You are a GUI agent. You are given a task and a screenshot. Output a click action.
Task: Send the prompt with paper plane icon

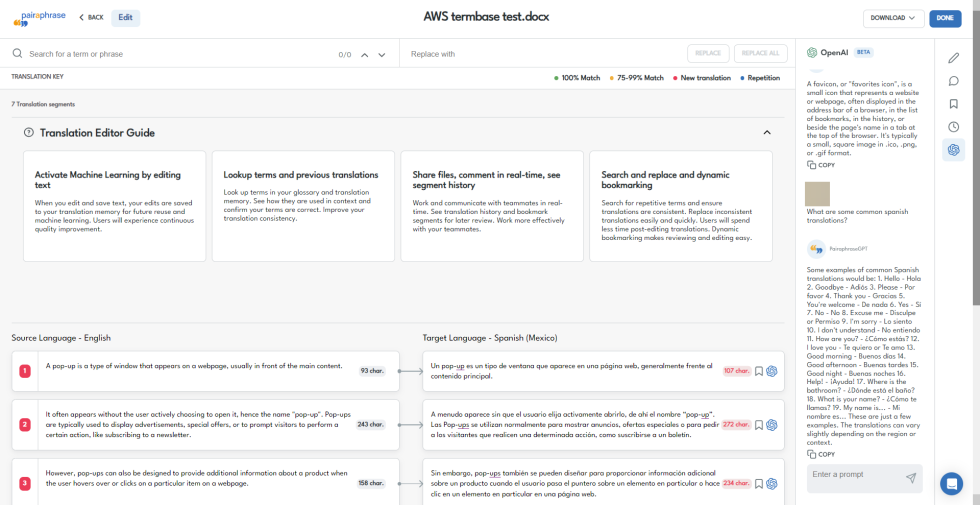click(910, 478)
